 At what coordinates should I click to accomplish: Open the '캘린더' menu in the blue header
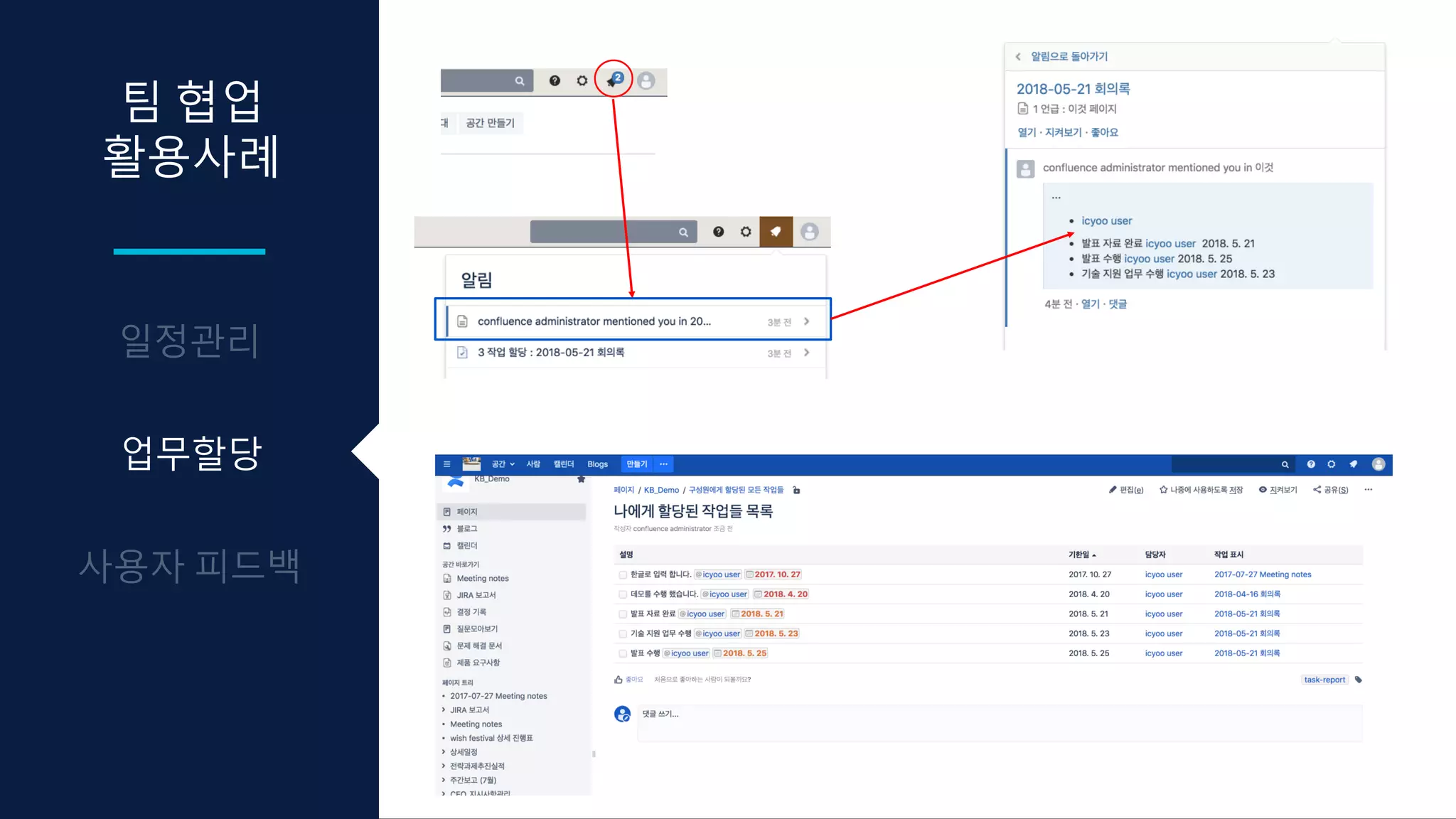click(x=564, y=464)
